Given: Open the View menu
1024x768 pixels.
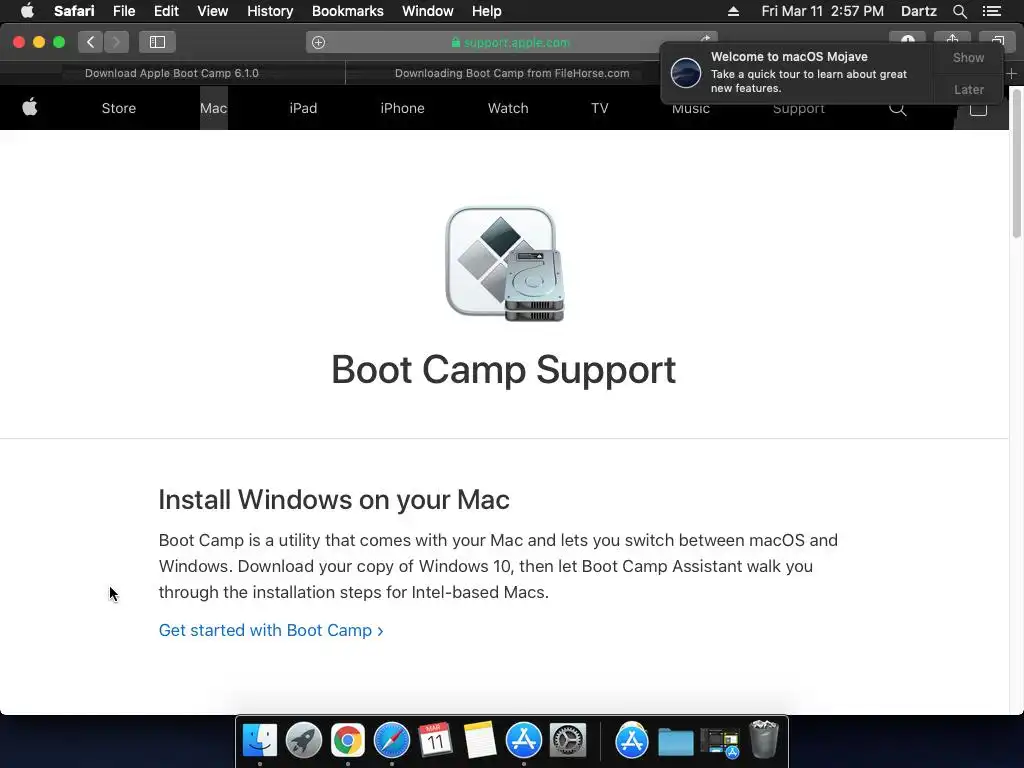Looking at the screenshot, I should click(x=213, y=11).
